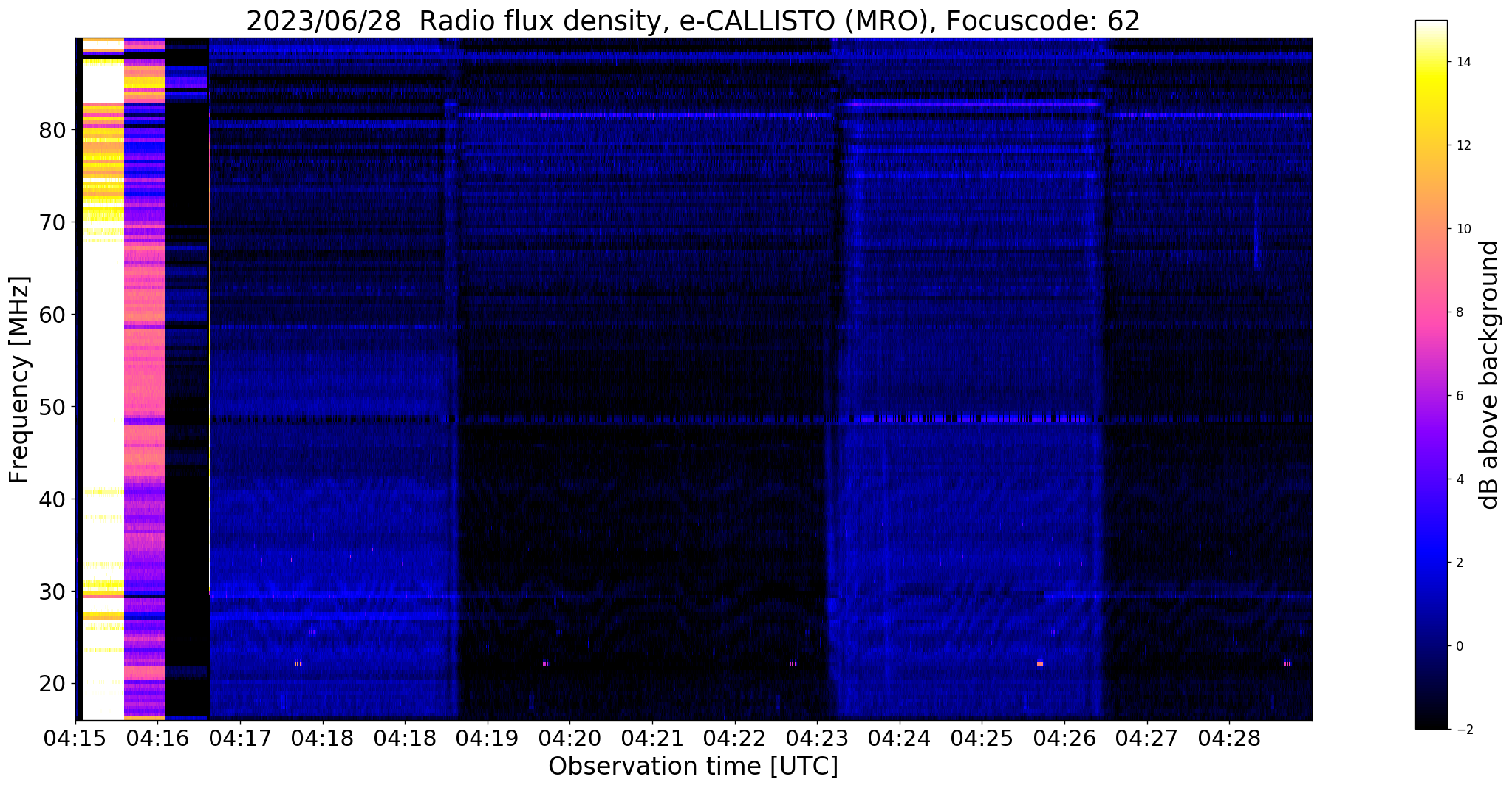Click the pink region of the colorbar
This screenshot has height=788, width=1512.
pos(1431,314)
